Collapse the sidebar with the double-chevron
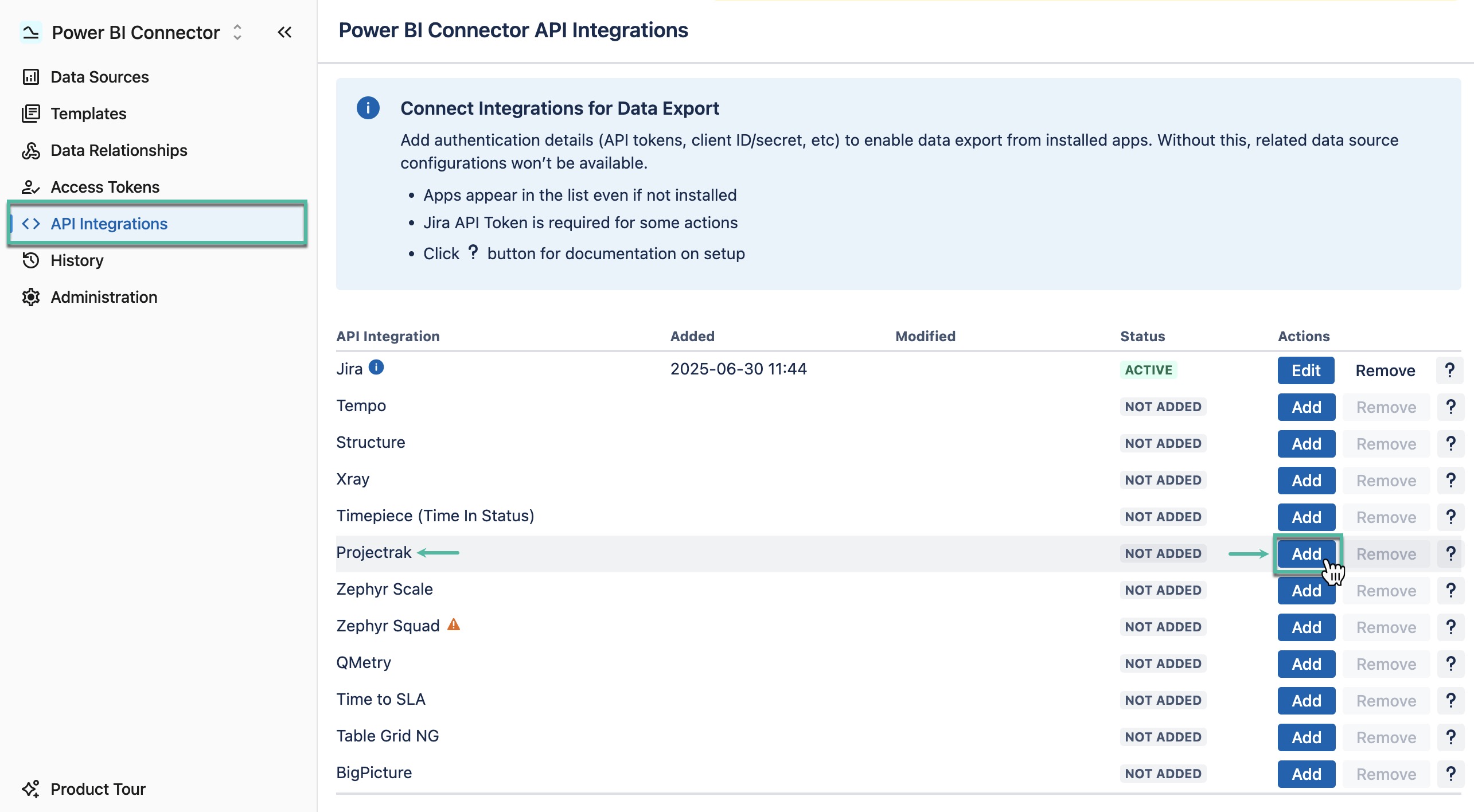The height and width of the screenshot is (812, 1474). point(285,32)
